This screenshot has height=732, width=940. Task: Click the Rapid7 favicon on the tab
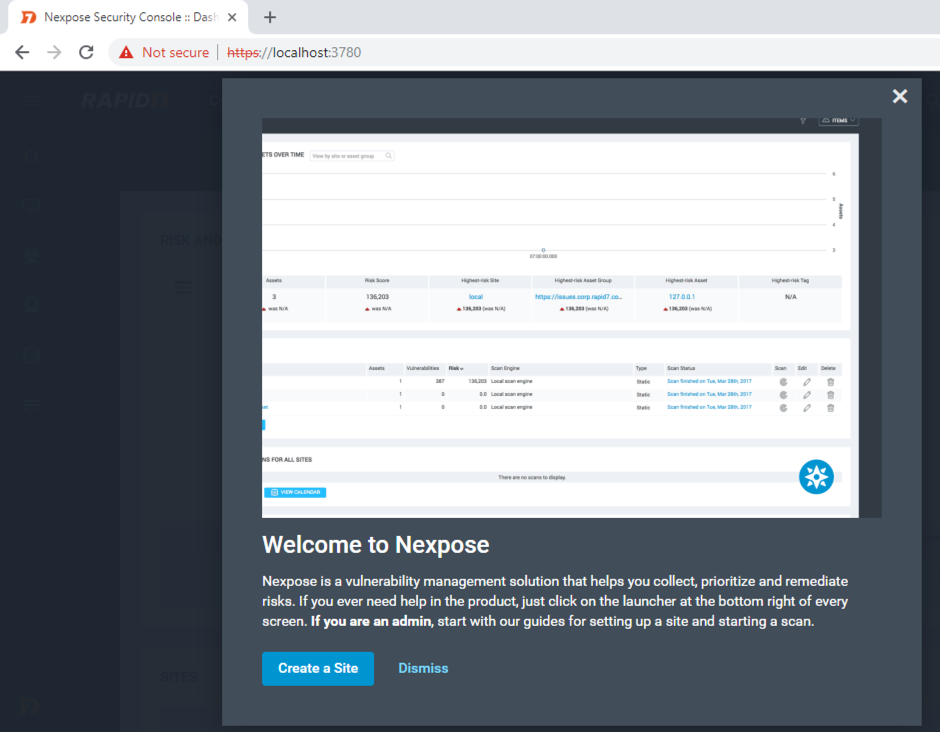[x=28, y=17]
